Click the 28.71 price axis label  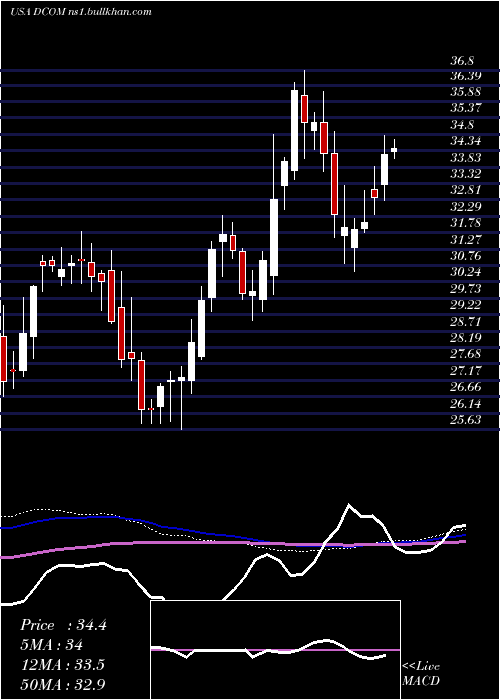tap(466, 321)
